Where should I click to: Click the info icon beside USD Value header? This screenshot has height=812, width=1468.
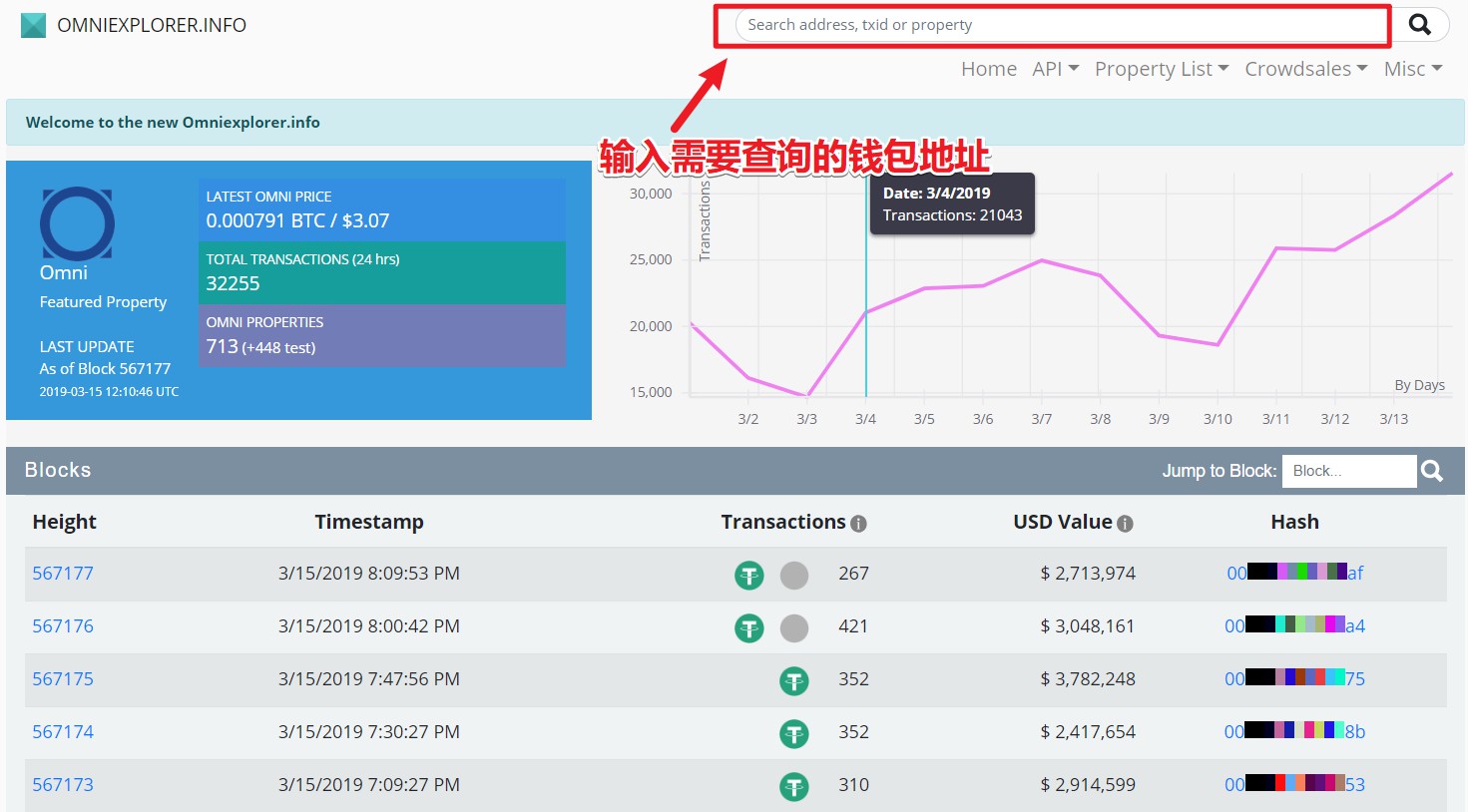point(1125,523)
